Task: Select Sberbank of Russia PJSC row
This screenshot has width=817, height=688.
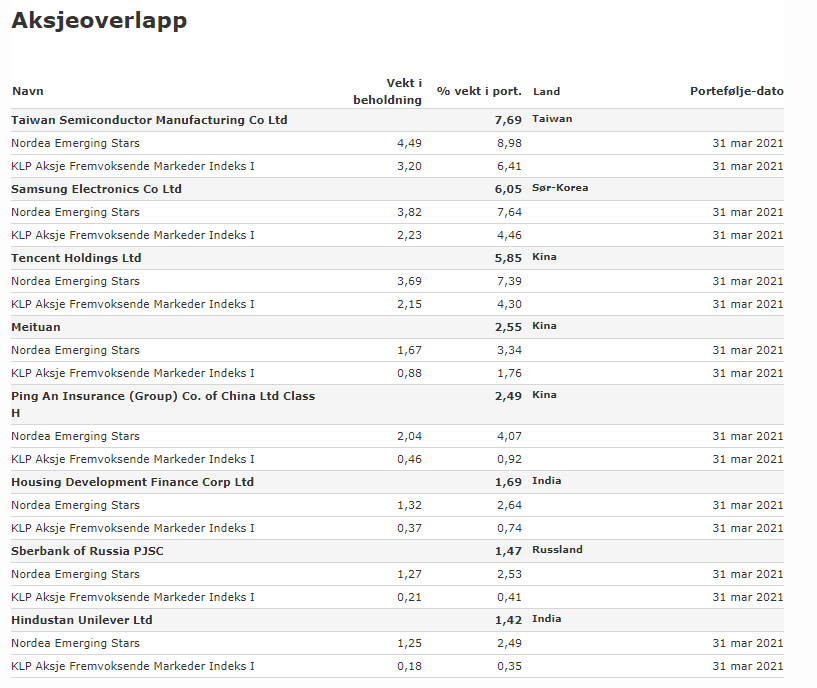Action: click(397, 551)
